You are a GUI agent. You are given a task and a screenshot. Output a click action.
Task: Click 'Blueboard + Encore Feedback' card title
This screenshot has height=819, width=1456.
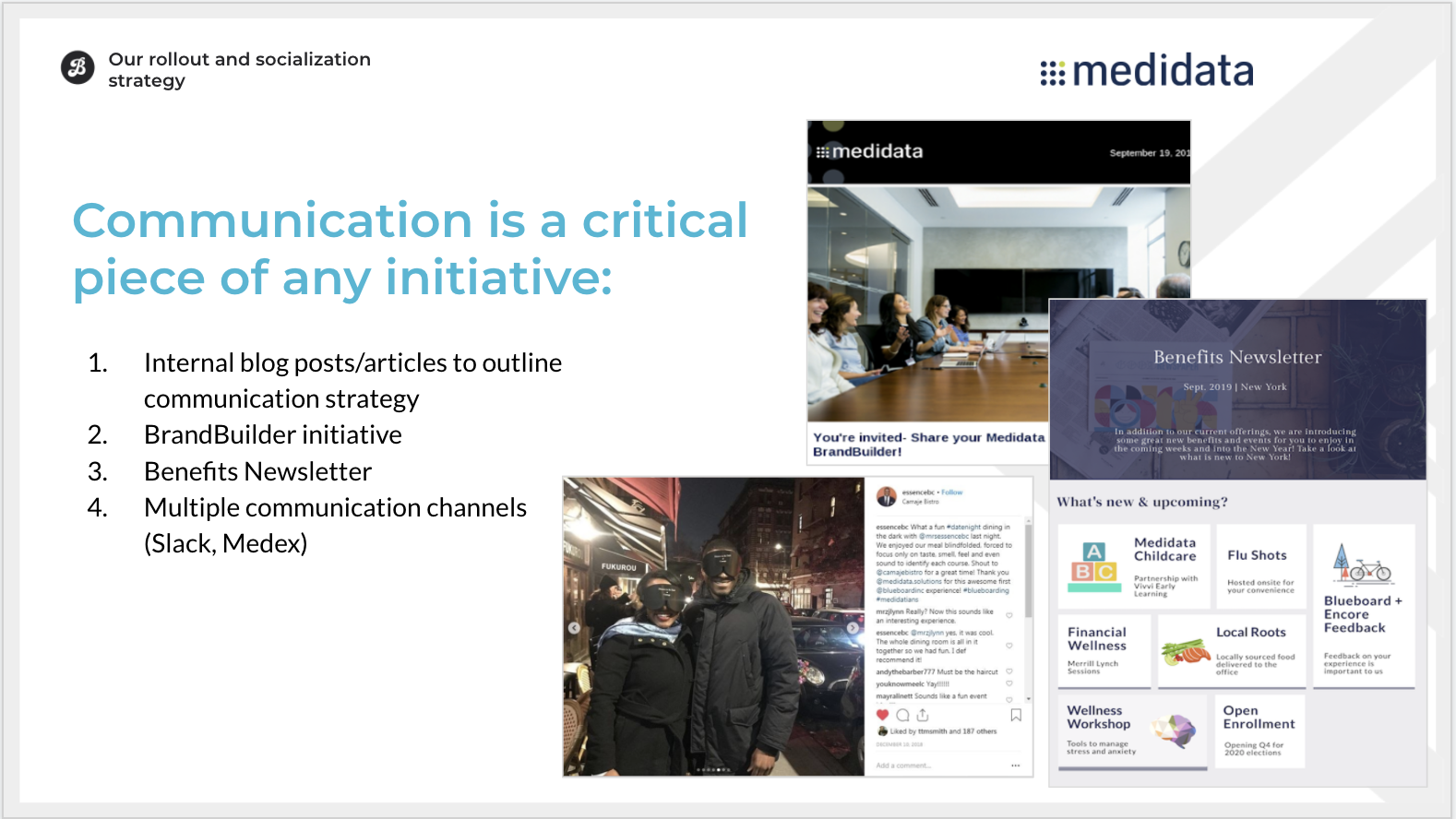[1363, 614]
